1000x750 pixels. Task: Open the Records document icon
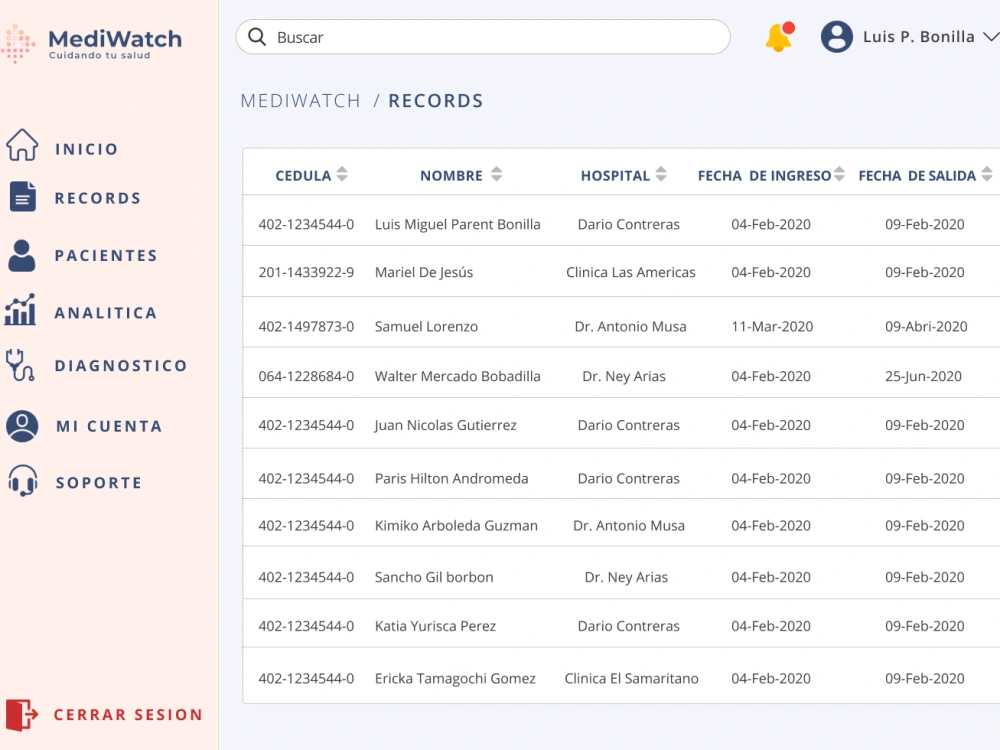click(x=22, y=196)
